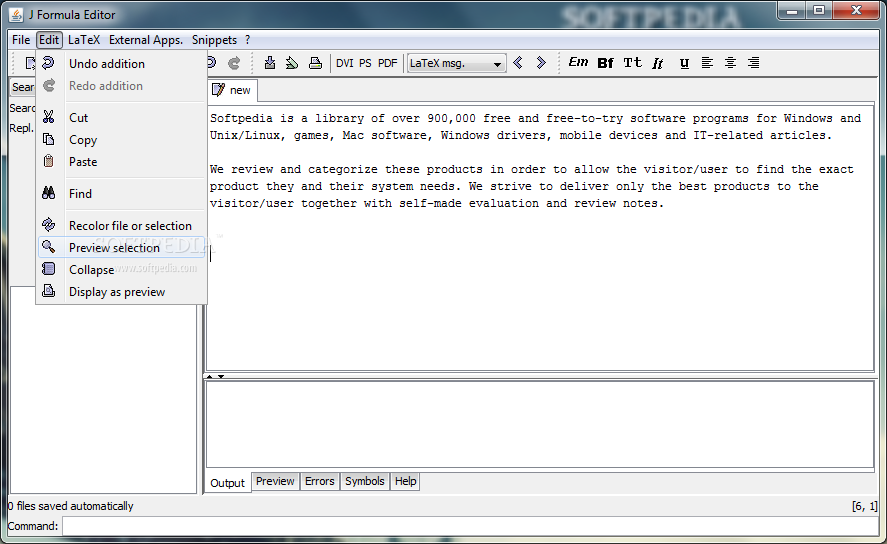Click the clipboard icon beside Paste
The width and height of the screenshot is (887, 544).
(x=49, y=161)
